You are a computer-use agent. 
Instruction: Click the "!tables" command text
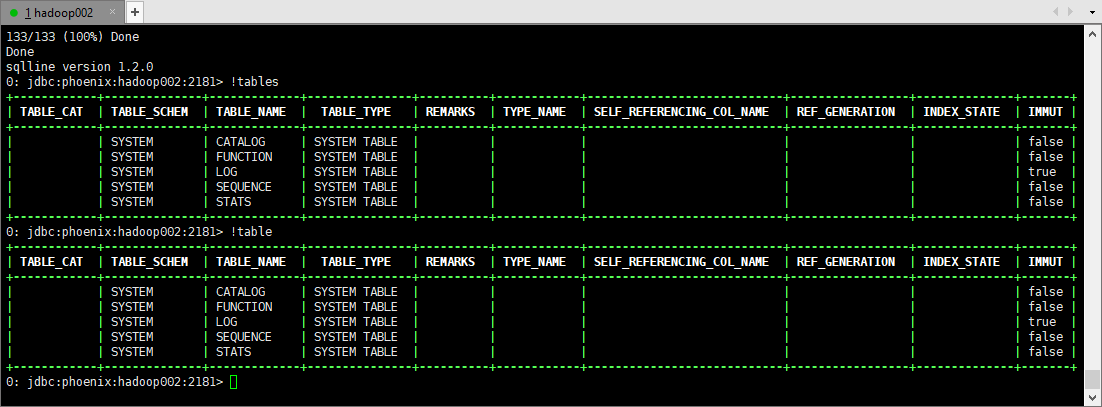[x=254, y=82]
